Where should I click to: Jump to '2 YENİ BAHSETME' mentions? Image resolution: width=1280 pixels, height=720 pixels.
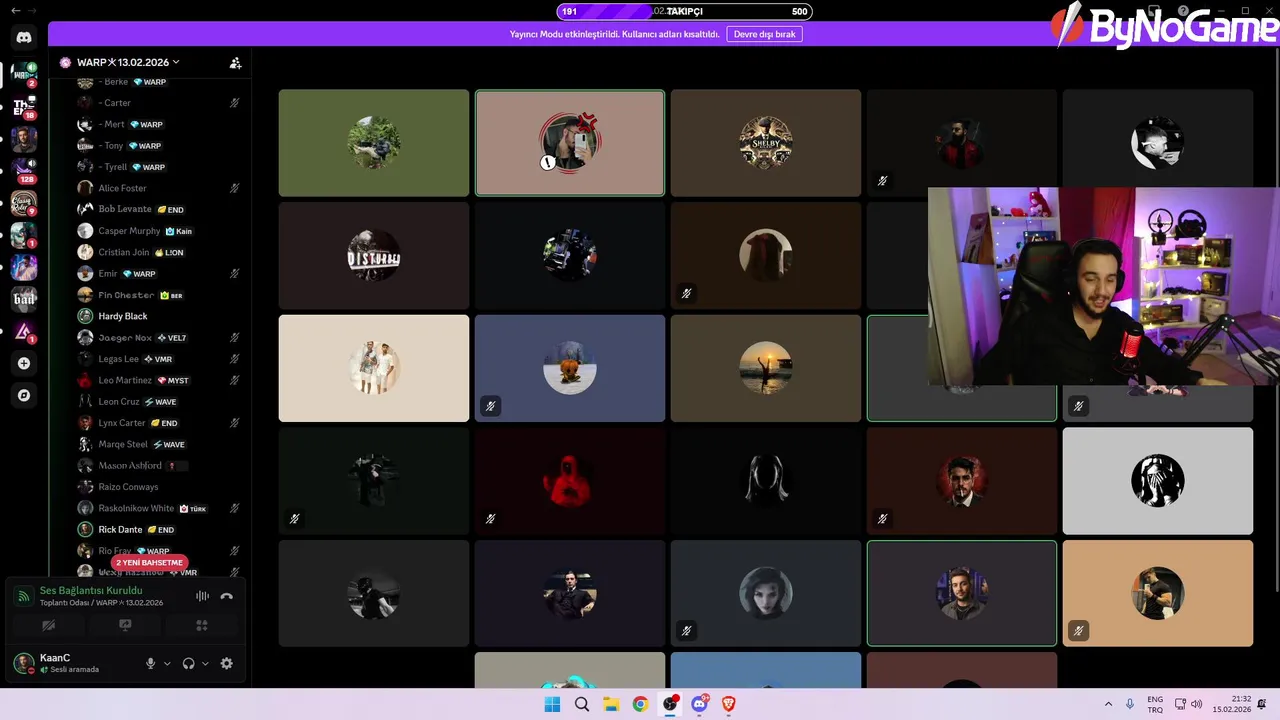pos(149,562)
